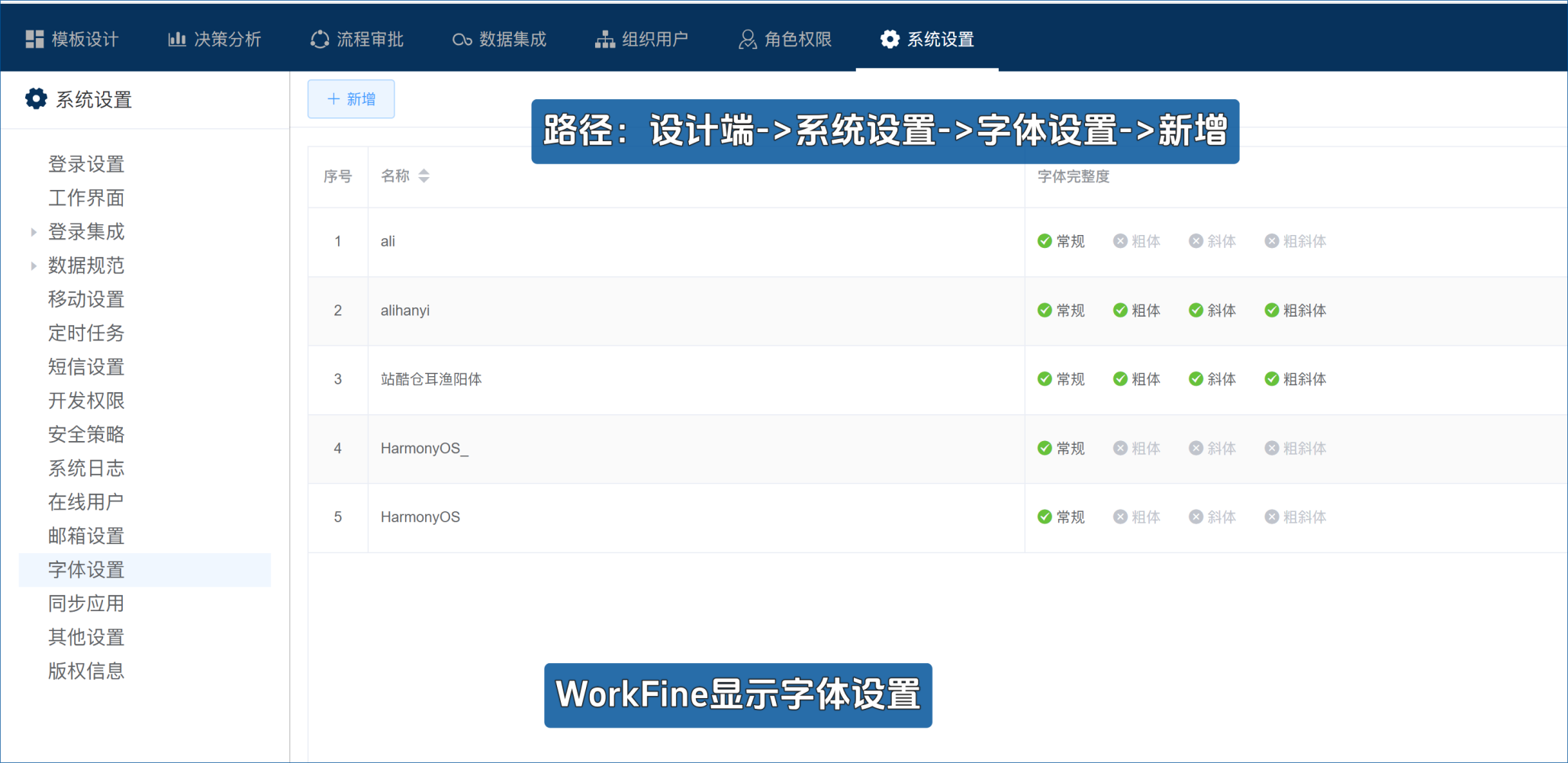Open the 决策分析 top menu
This screenshot has width=1568, height=763.
[215, 40]
